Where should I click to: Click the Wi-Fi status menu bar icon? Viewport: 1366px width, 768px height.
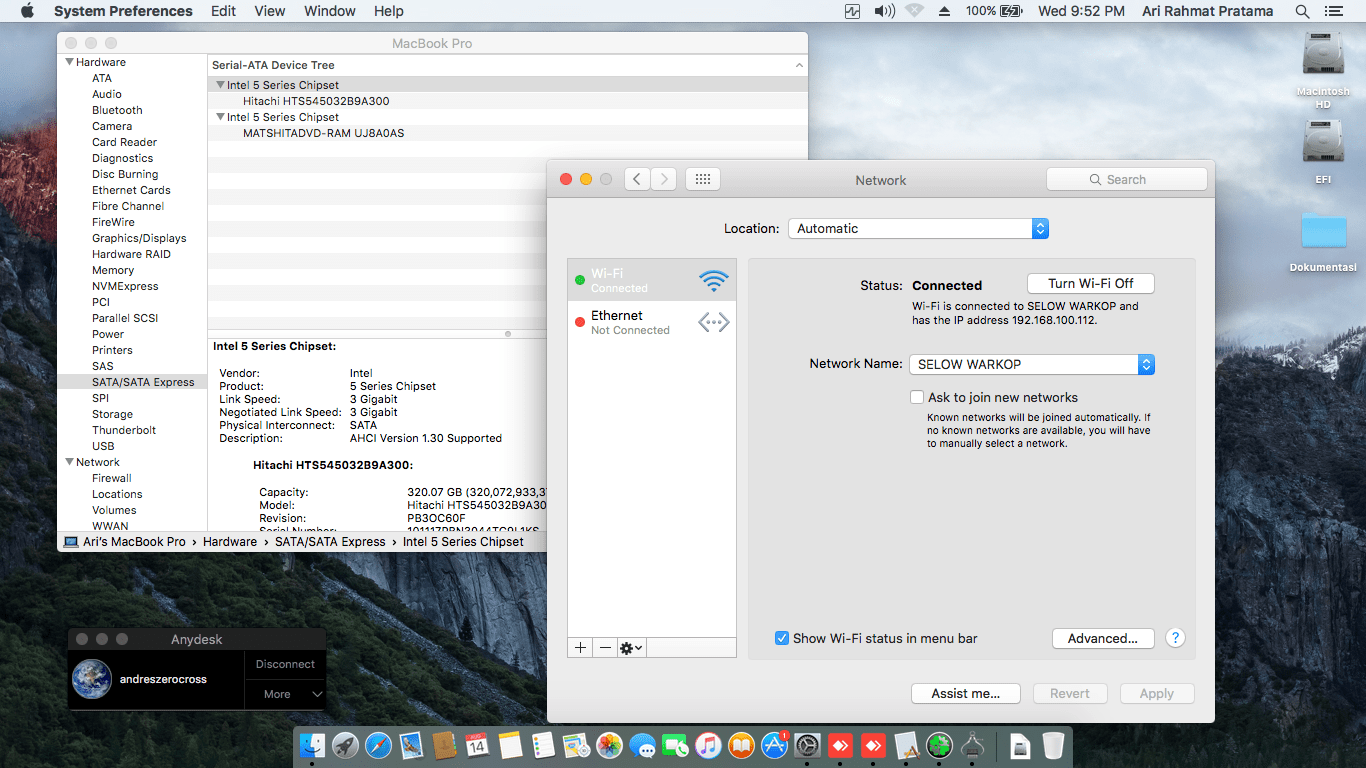(x=914, y=11)
